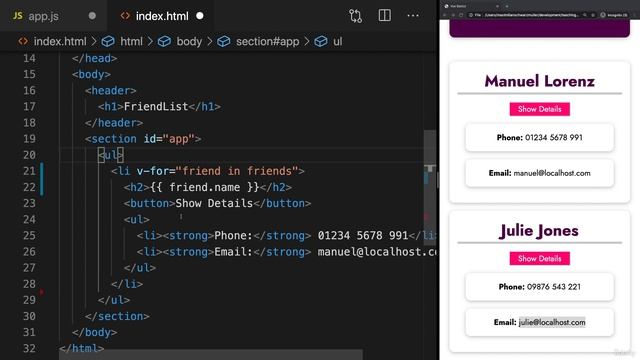Select the Vue Basics browser tab
Viewport: 640px width, 360px height.
471,6
